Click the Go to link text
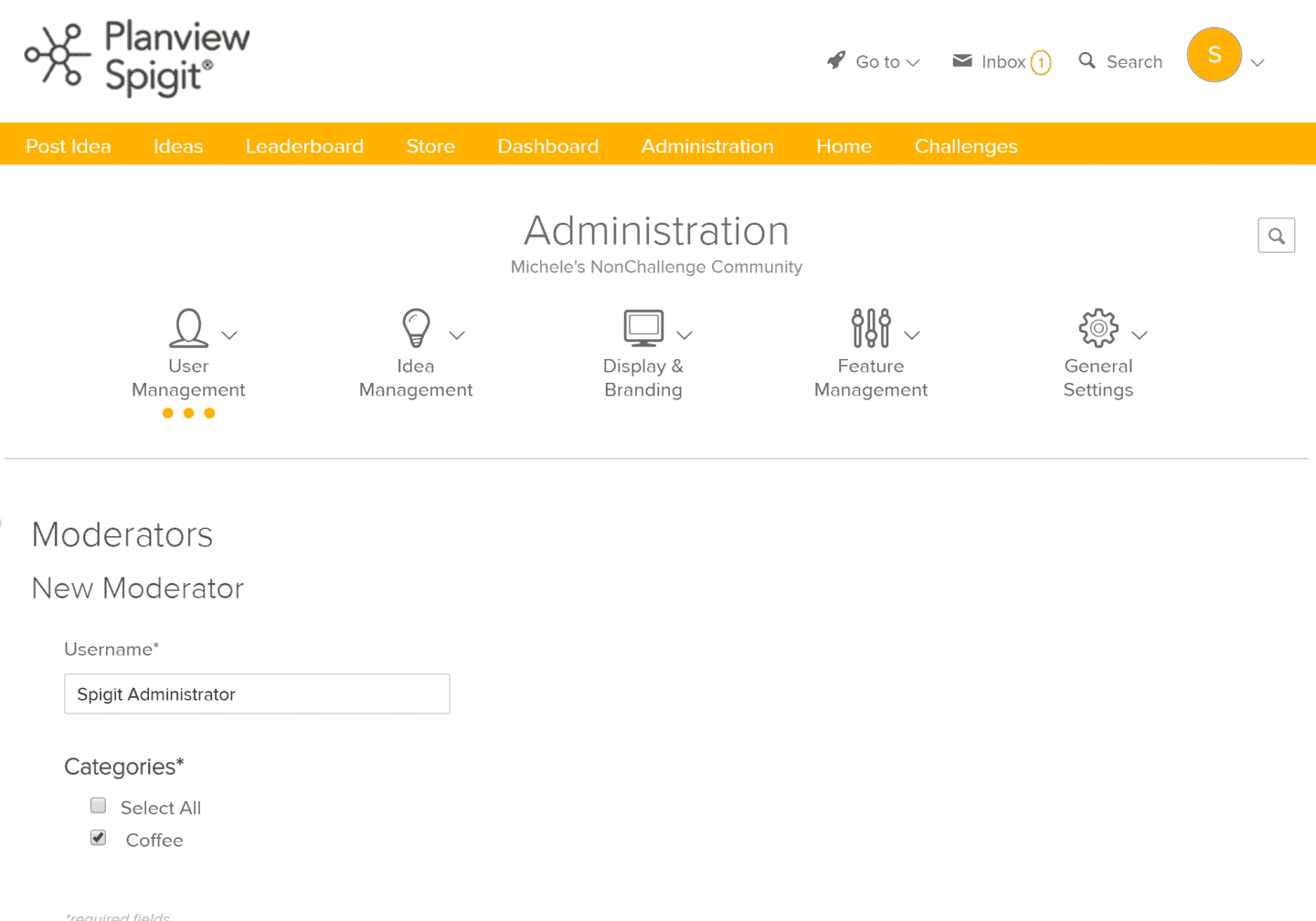This screenshot has width=1316, height=921. tap(878, 62)
